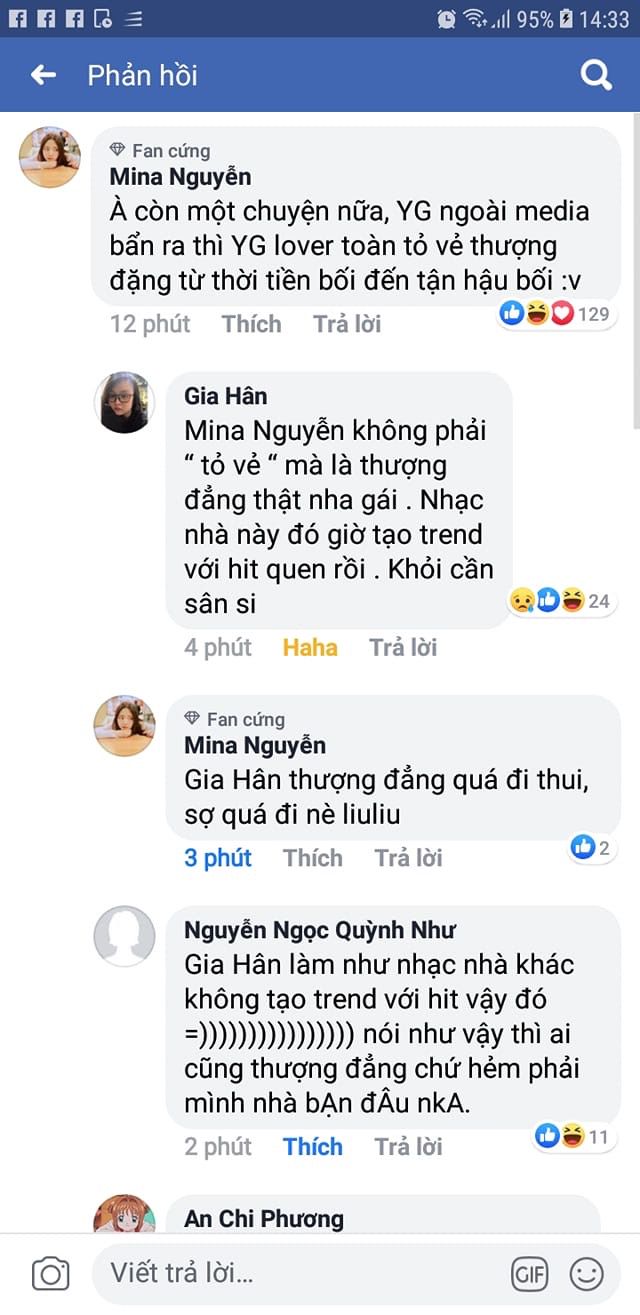Toggle Thích on Mina Nguyễn's first comment
Viewport: 640px width, 1315px height.
[x=251, y=324]
